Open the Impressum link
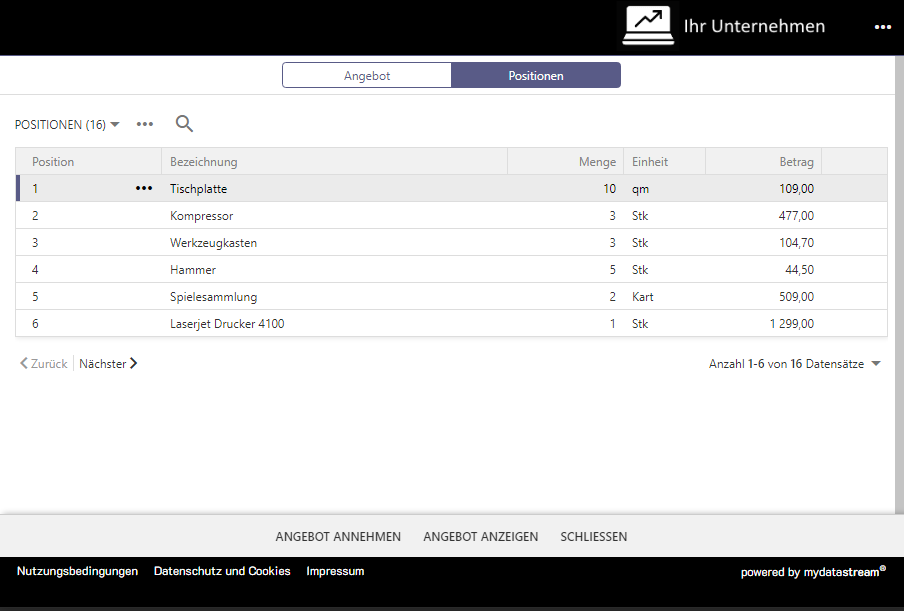This screenshot has width=904, height=611. pyautogui.click(x=335, y=571)
